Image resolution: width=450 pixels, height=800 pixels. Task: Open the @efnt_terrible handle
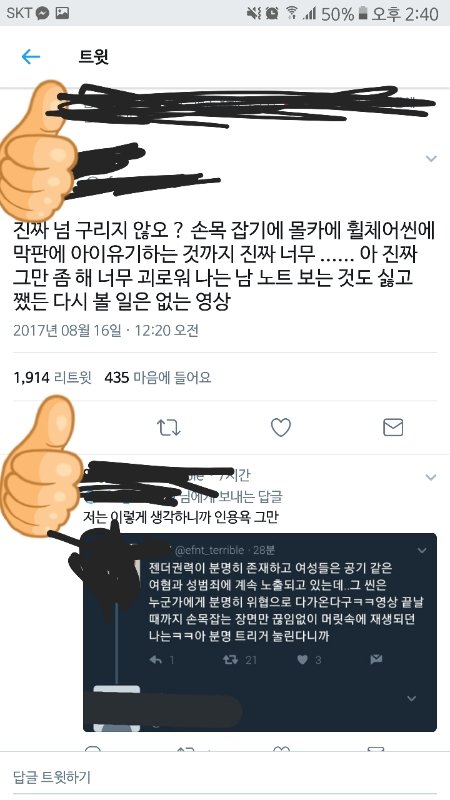(209, 550)
